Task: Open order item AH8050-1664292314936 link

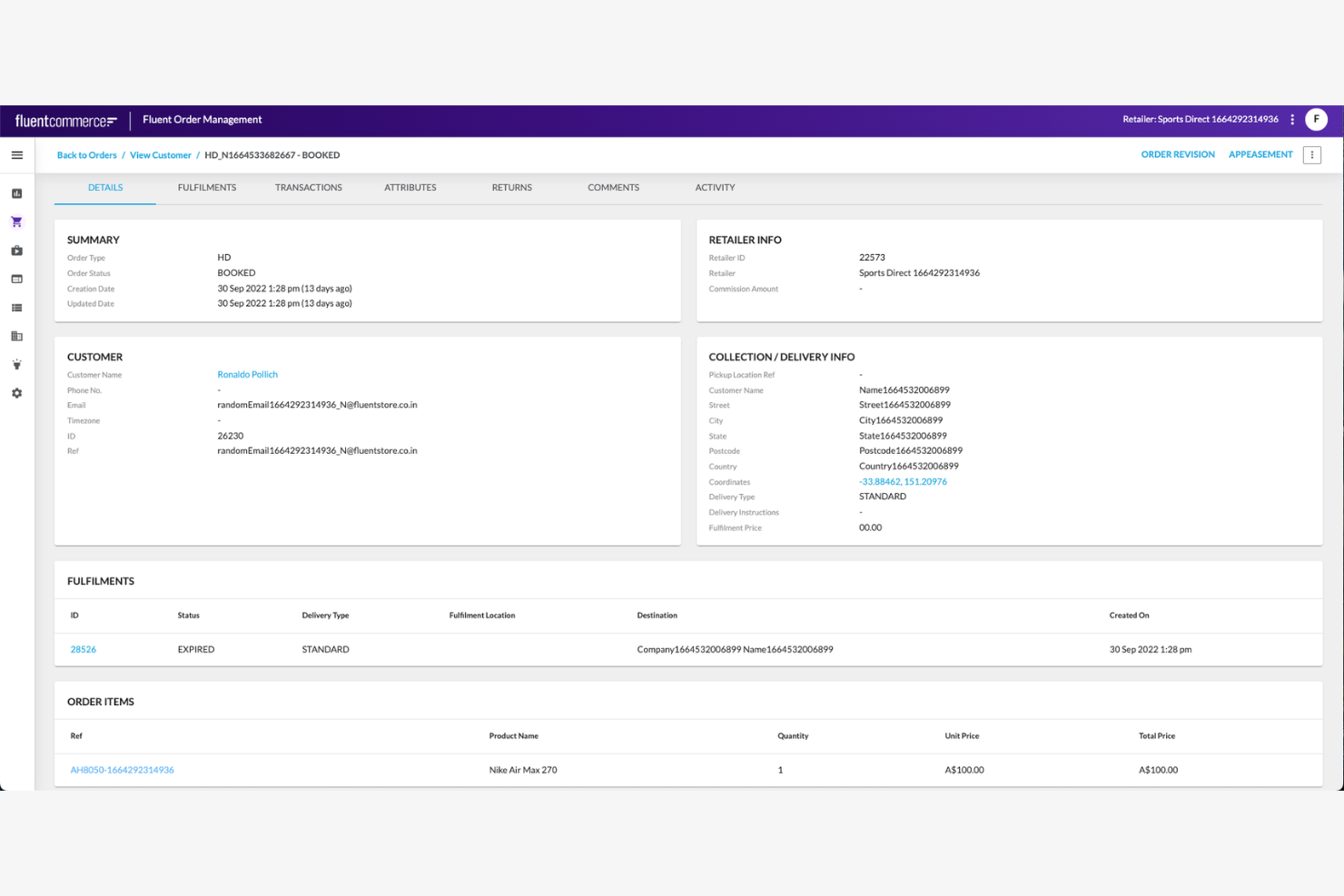Action: 122,770
